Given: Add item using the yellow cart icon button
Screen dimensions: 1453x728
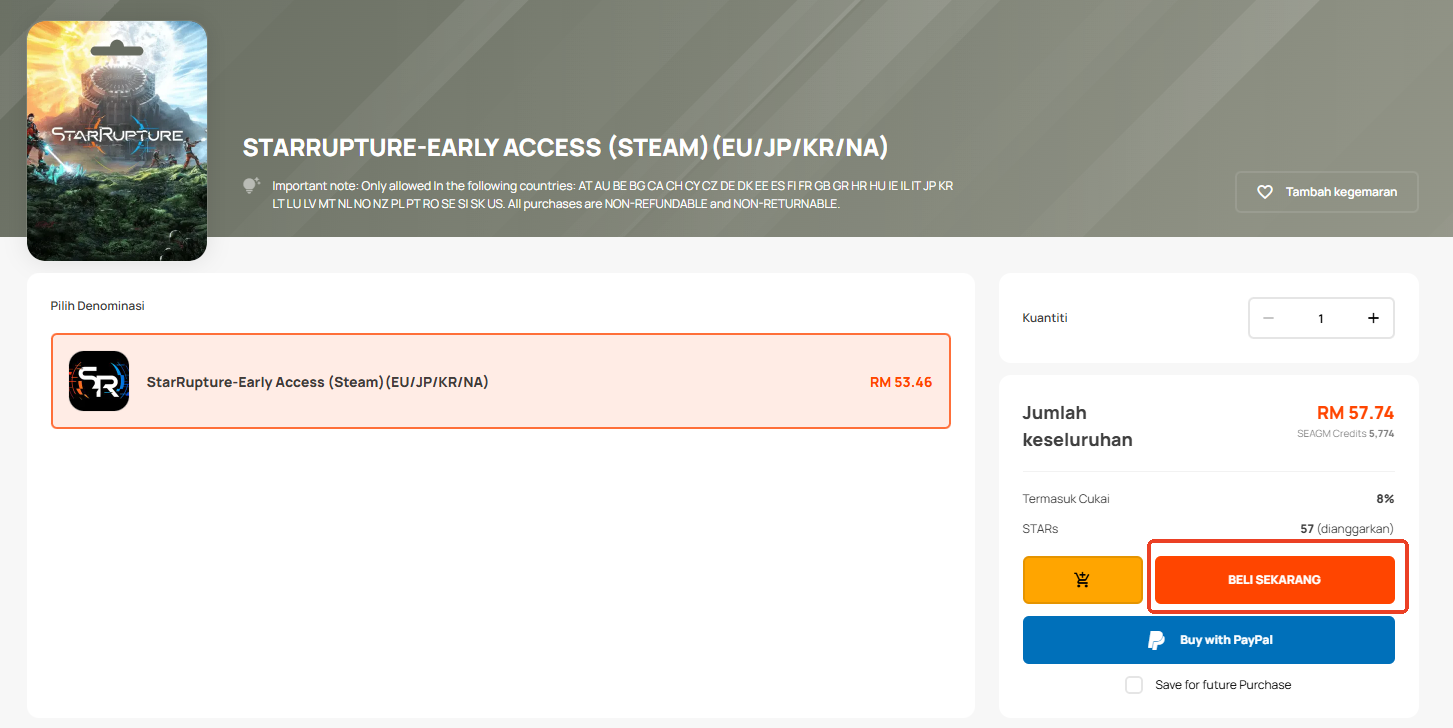Looking at the screenshot, I should pos(1082,580).
